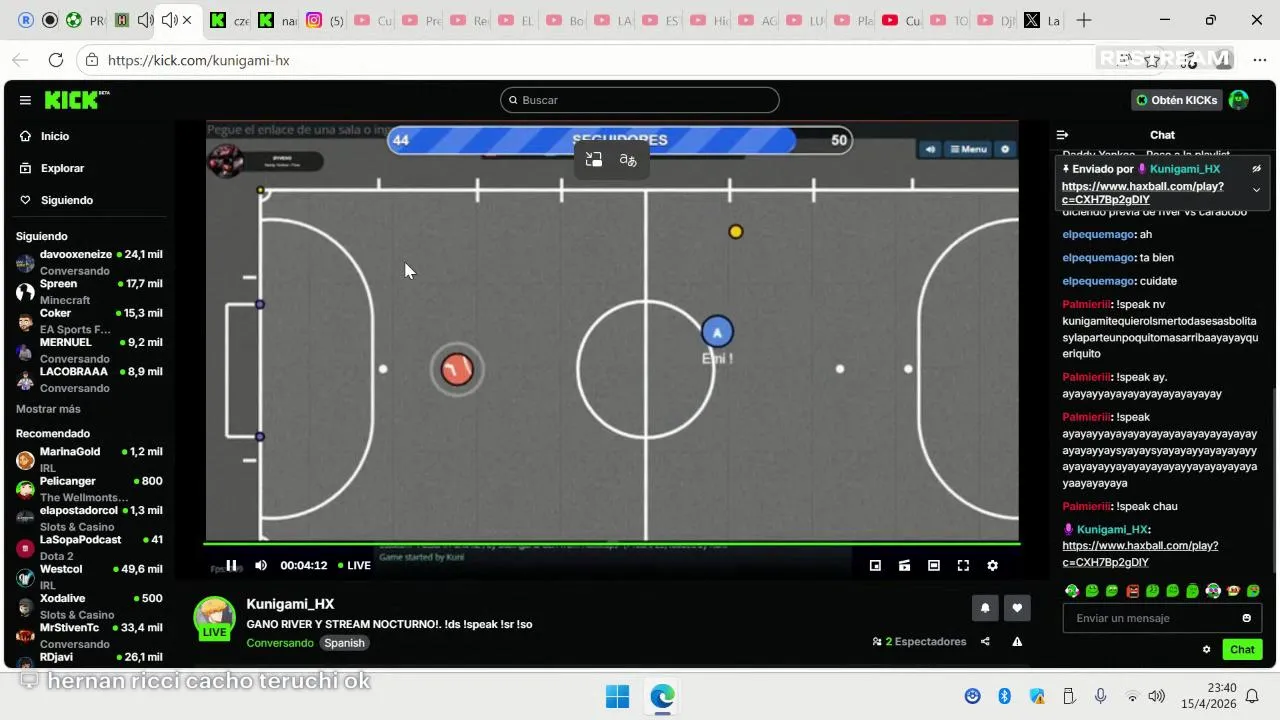The width and height of the screenshot is (1280, 720).
Task: Open MrStivenTc recommended channel
Action: [90, 635]
